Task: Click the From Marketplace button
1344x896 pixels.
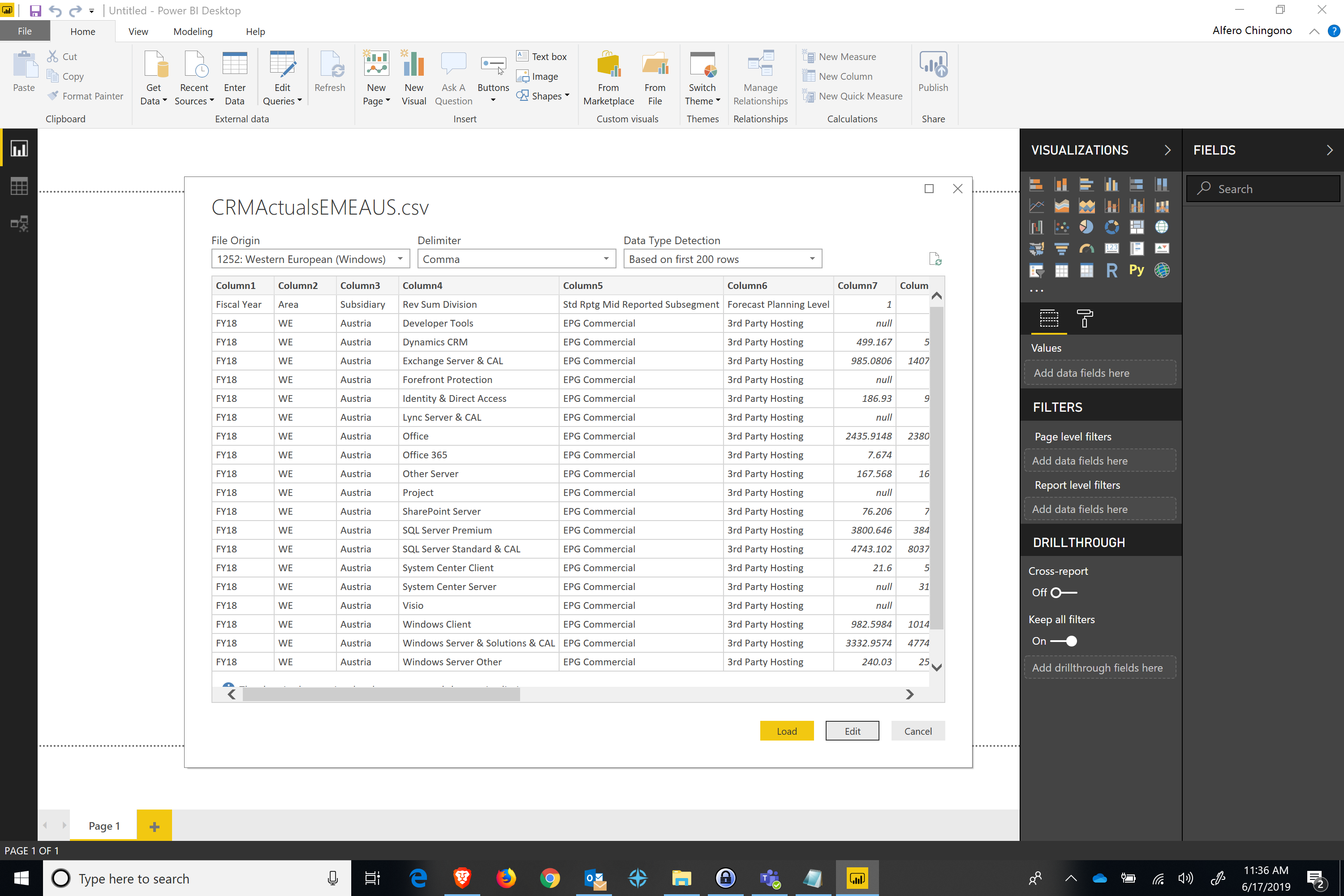Action: (608, 78)
